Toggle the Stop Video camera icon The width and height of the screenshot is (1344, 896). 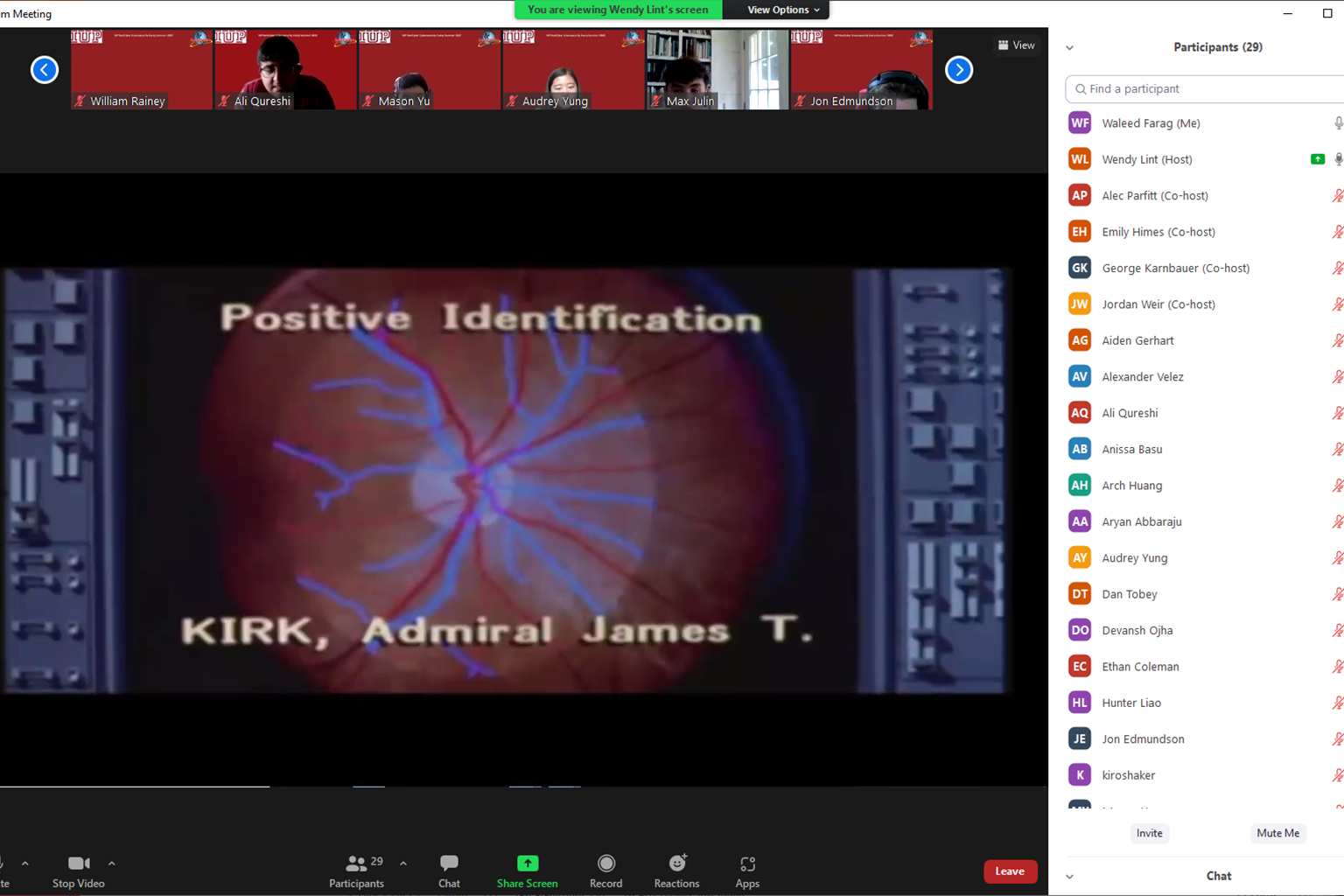click(79, 864)
